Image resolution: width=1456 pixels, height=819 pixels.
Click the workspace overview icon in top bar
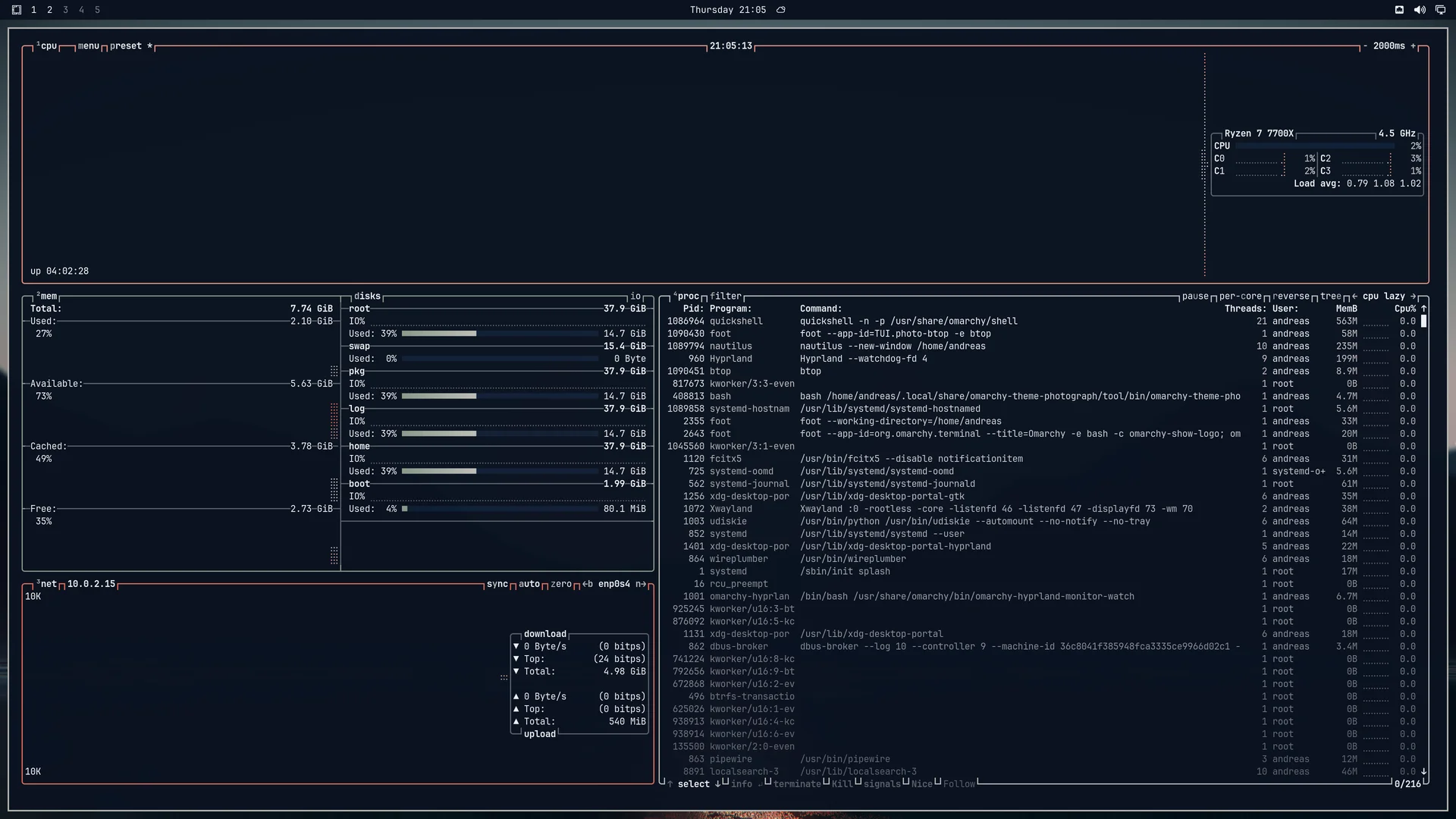(x=17, y=10)
